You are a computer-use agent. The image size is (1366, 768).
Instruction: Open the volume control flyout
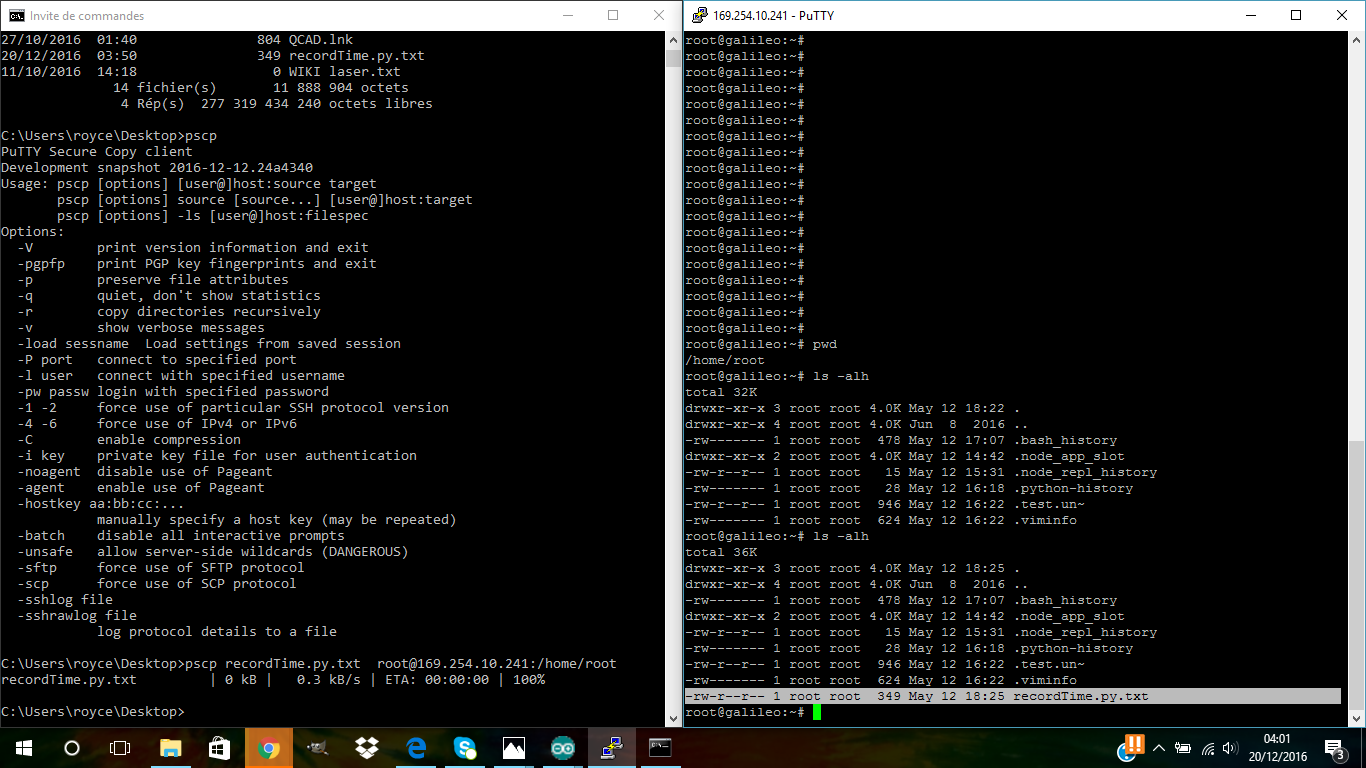pyautogui.click(x=1232, y=748)
